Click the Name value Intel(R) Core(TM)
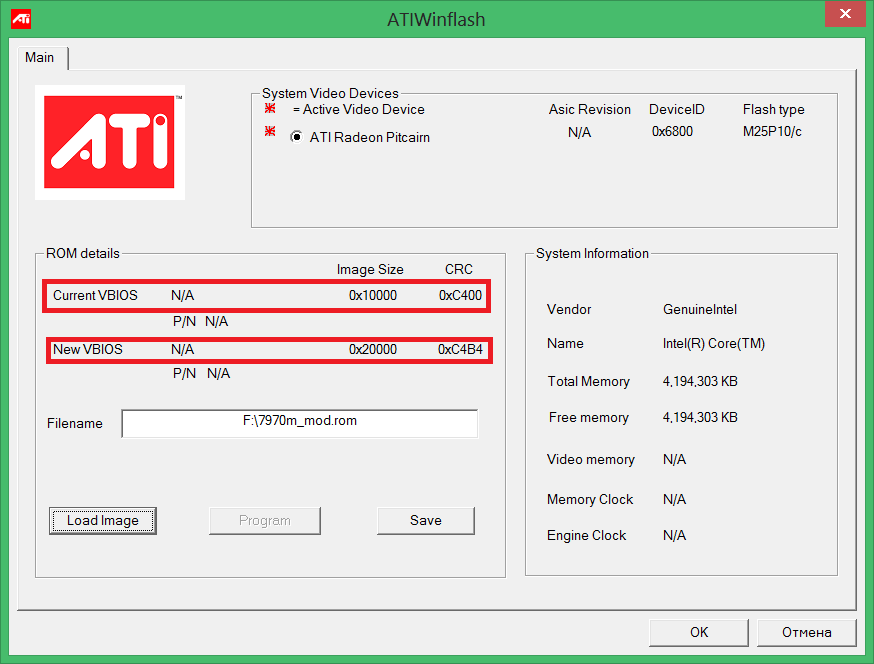Image resolution: width=874 pixels, height=664 pixels. point(714,343)
